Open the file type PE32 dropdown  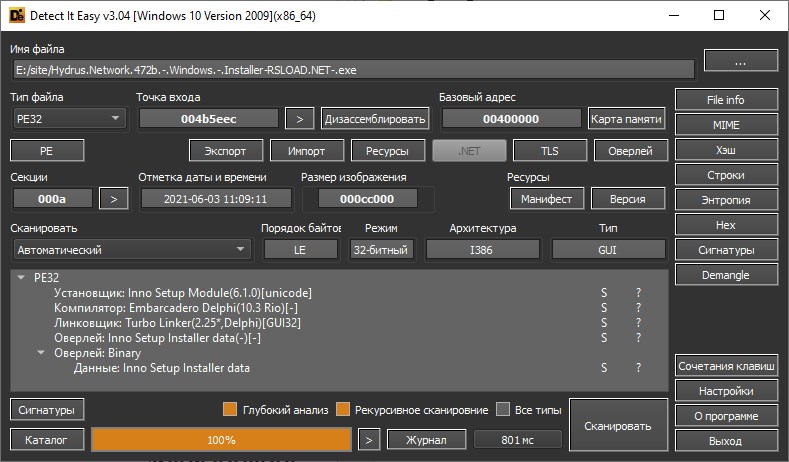pos(69,119)
